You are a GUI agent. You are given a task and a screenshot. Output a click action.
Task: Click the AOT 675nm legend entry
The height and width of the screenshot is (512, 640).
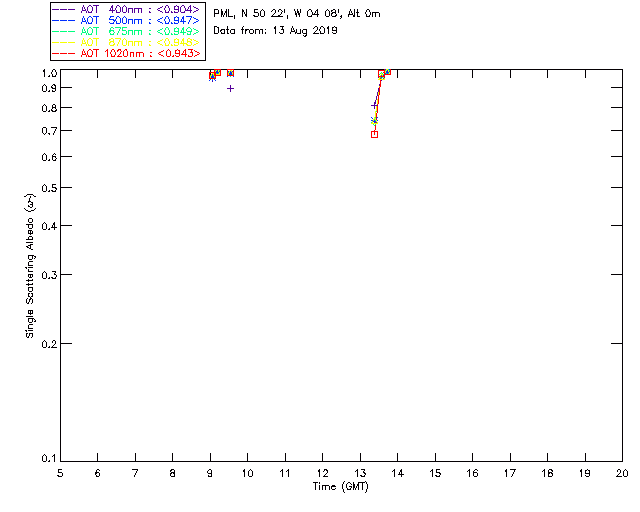click(126, 31)
